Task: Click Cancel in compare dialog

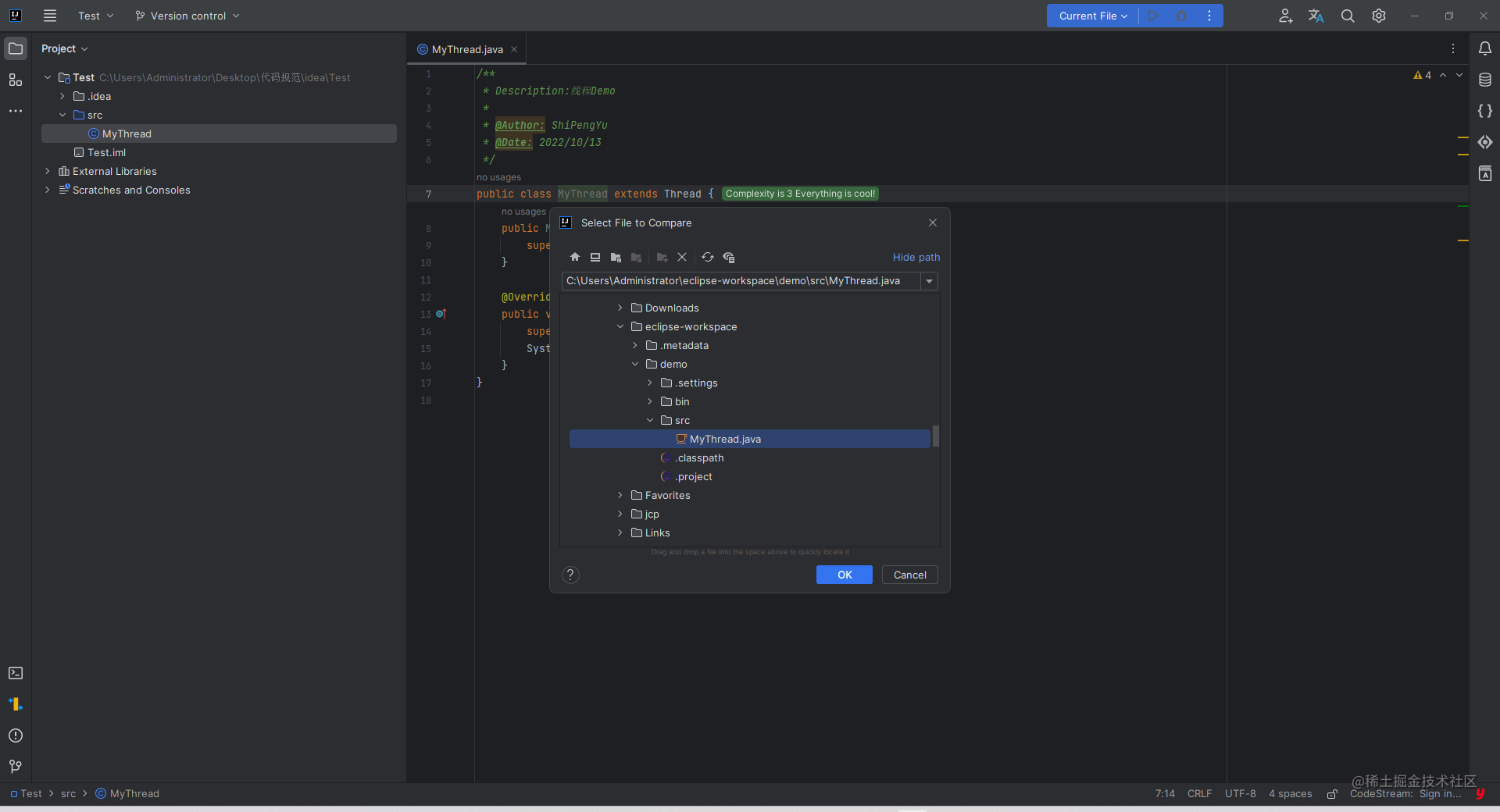Action: [x=910, y=575]
